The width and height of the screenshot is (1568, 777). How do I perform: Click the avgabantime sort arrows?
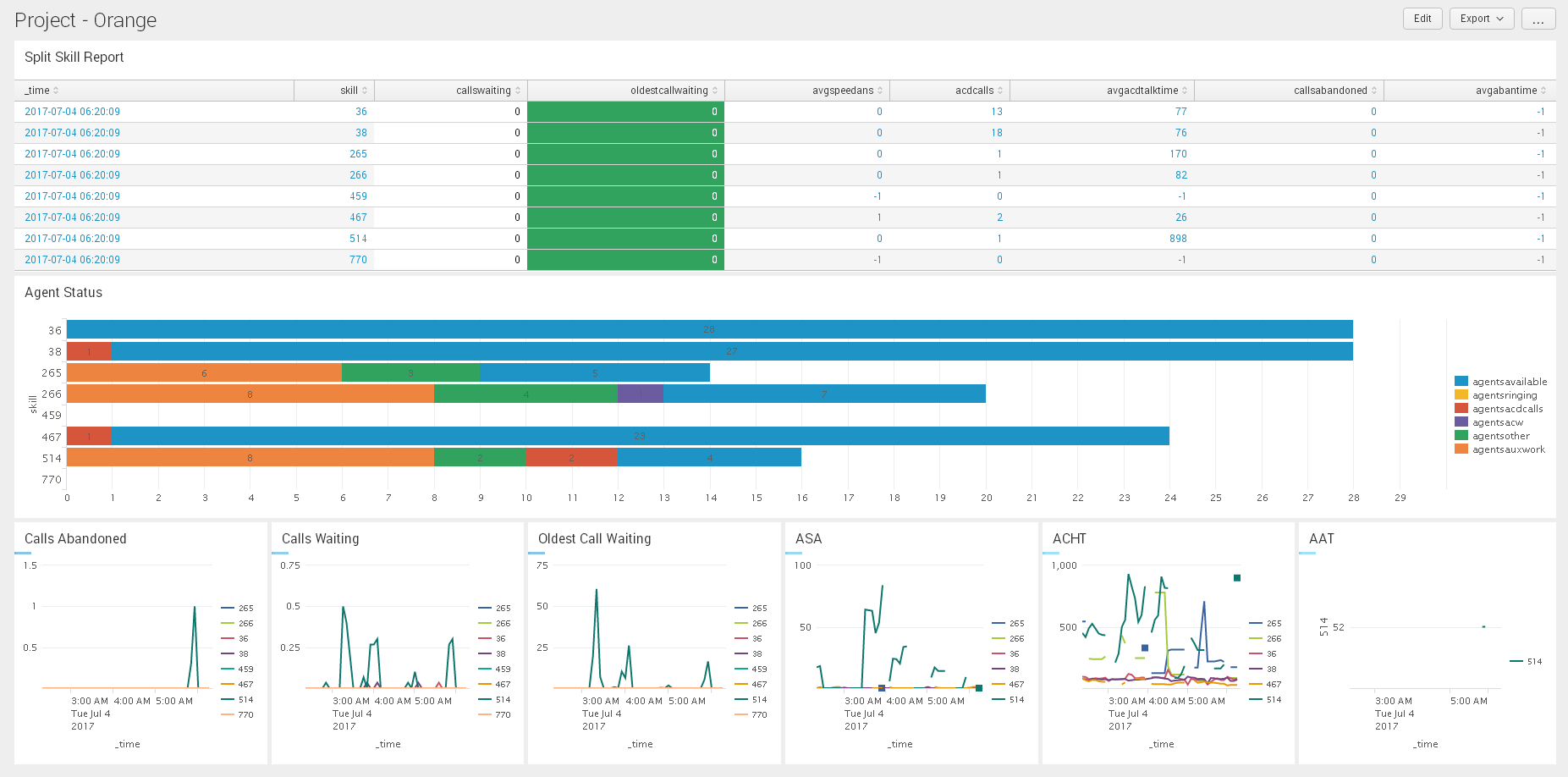(1543, 91)
